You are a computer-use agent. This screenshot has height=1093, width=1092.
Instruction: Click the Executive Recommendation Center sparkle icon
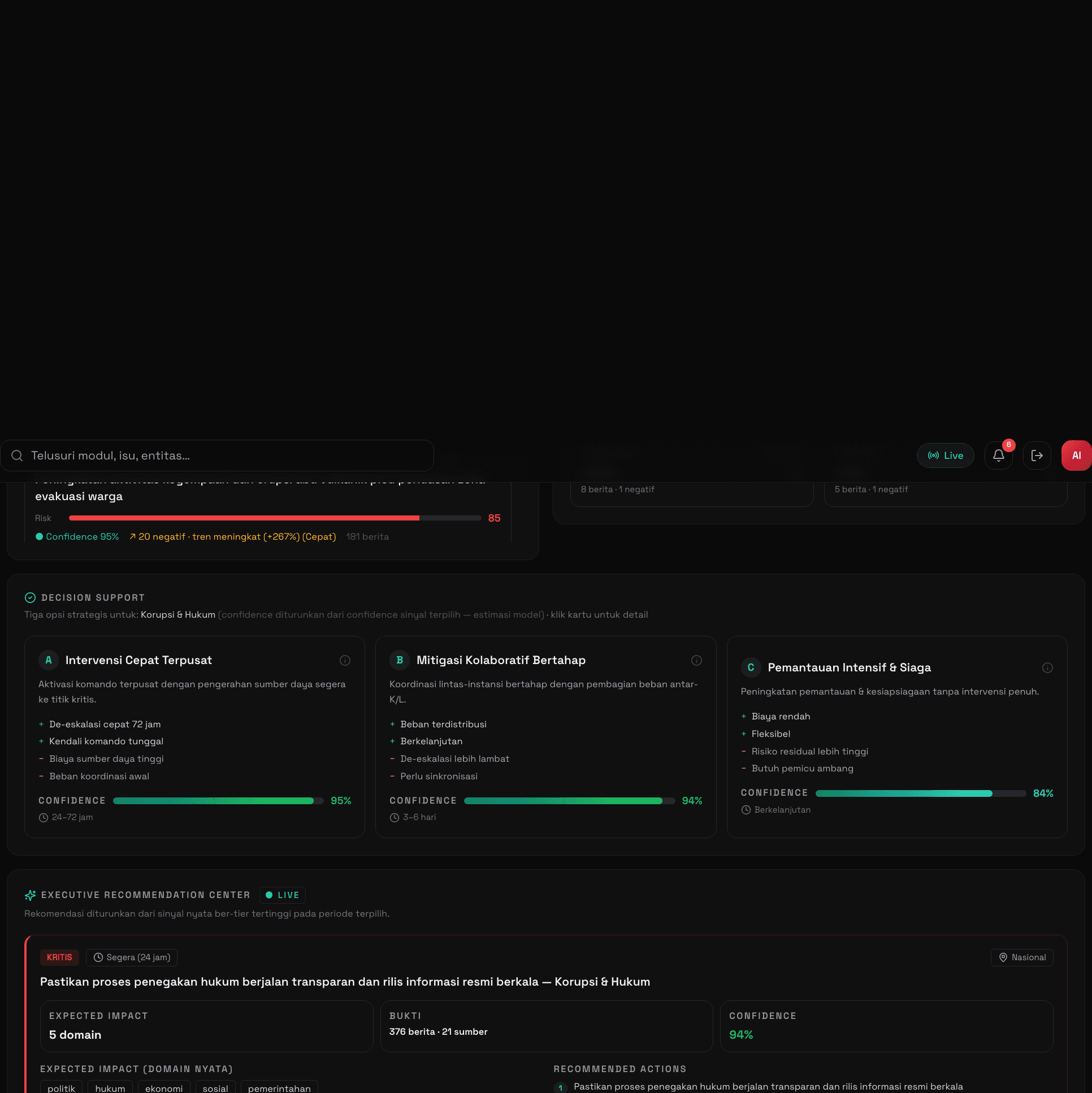(30, 895)
